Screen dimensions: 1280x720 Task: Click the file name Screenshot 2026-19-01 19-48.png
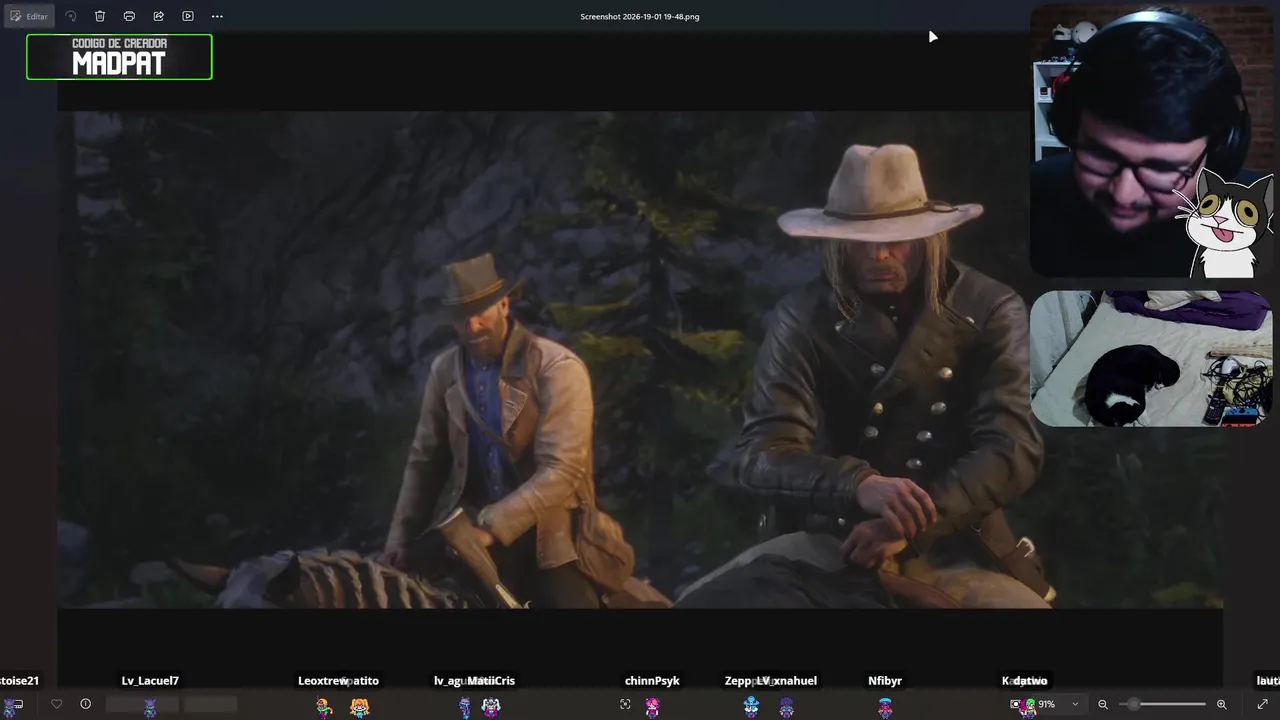[x=640, y=16]
